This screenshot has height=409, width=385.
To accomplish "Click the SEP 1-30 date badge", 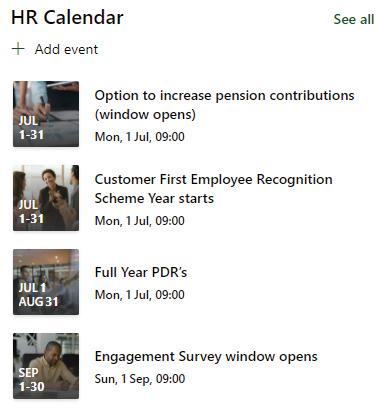I will [x=31, y=379].
